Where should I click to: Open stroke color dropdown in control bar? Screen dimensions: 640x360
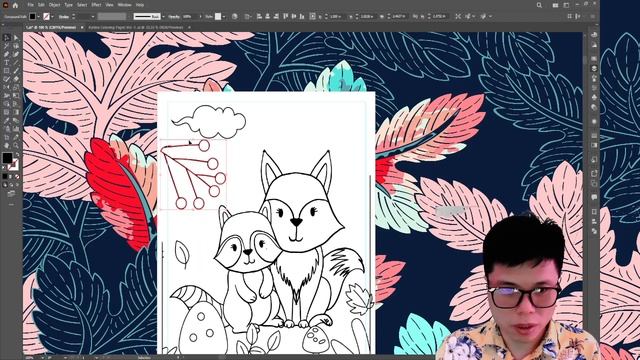click(x=52, y=16)
